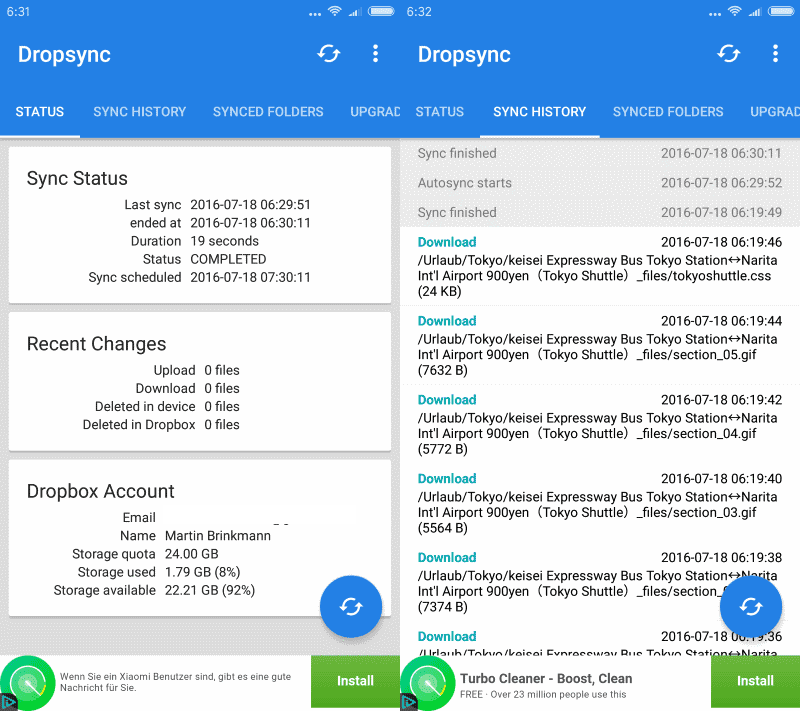
Task: Tap the Upload 0 files row
Action: point(196,370)
